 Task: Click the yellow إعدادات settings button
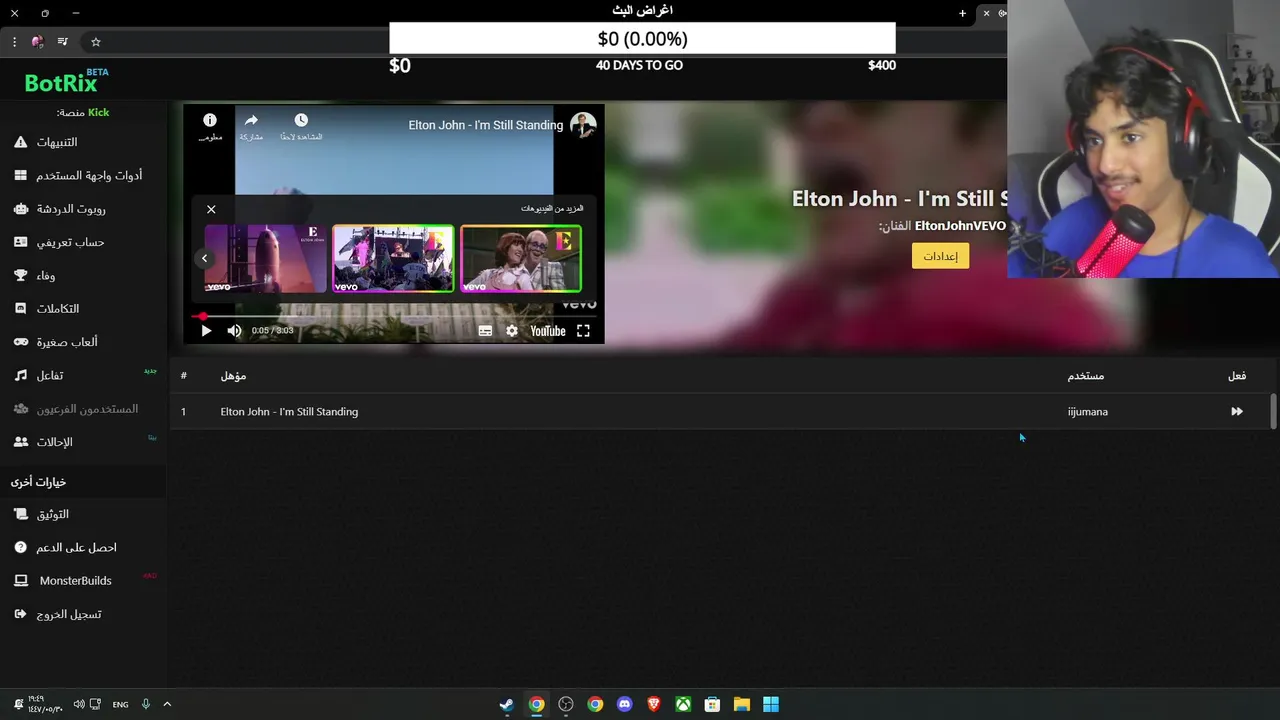click(940, 256)
